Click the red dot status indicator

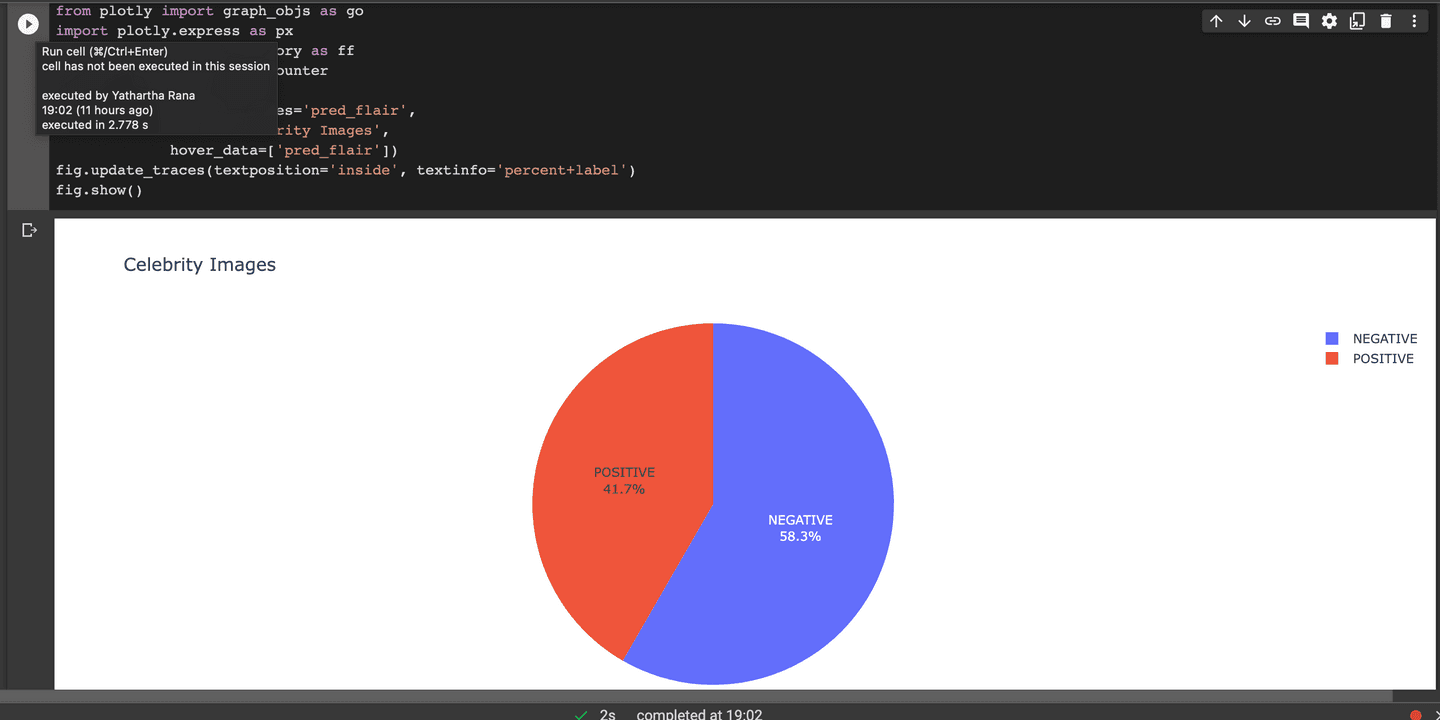(1415, 715)
